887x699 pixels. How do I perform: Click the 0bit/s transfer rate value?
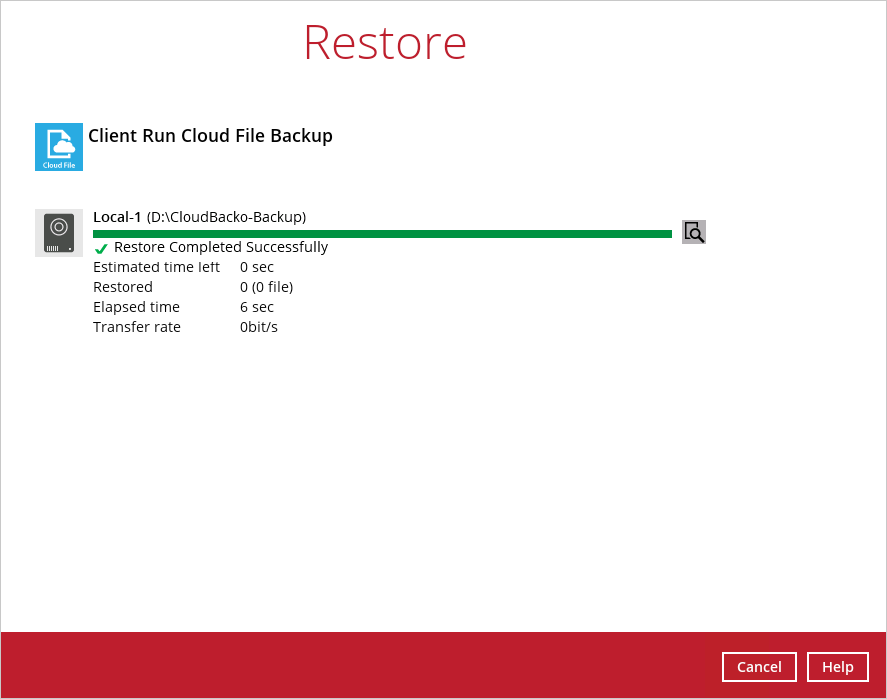pos(259,327)
